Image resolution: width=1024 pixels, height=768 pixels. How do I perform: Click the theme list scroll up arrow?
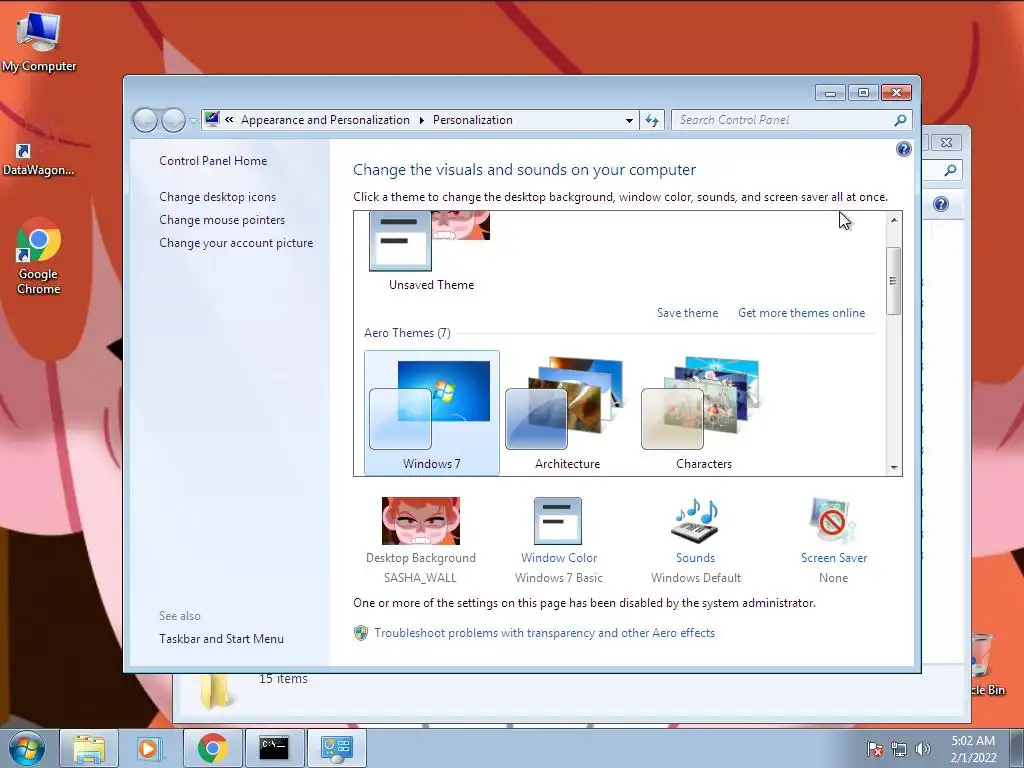pyautogui.click(x=893, y=220)
